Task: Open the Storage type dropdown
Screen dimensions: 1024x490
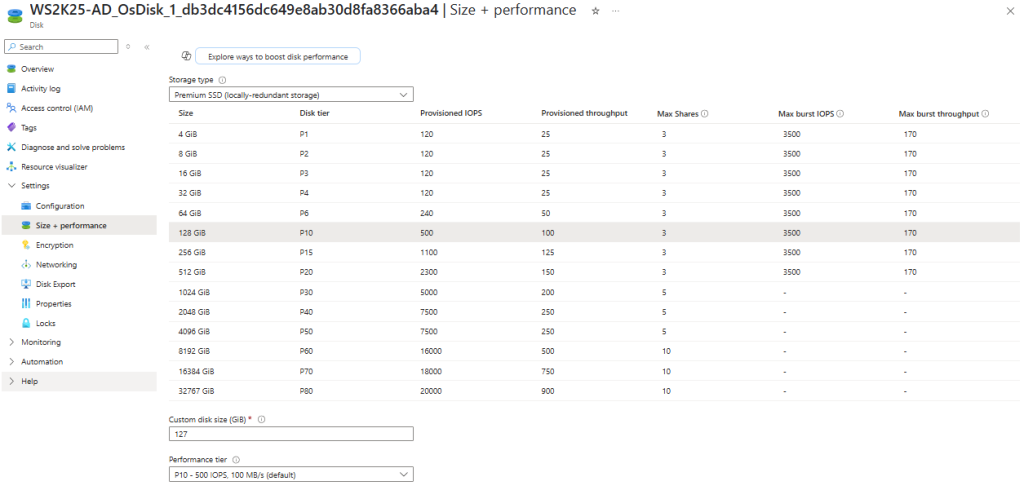Action: [291, 95]
